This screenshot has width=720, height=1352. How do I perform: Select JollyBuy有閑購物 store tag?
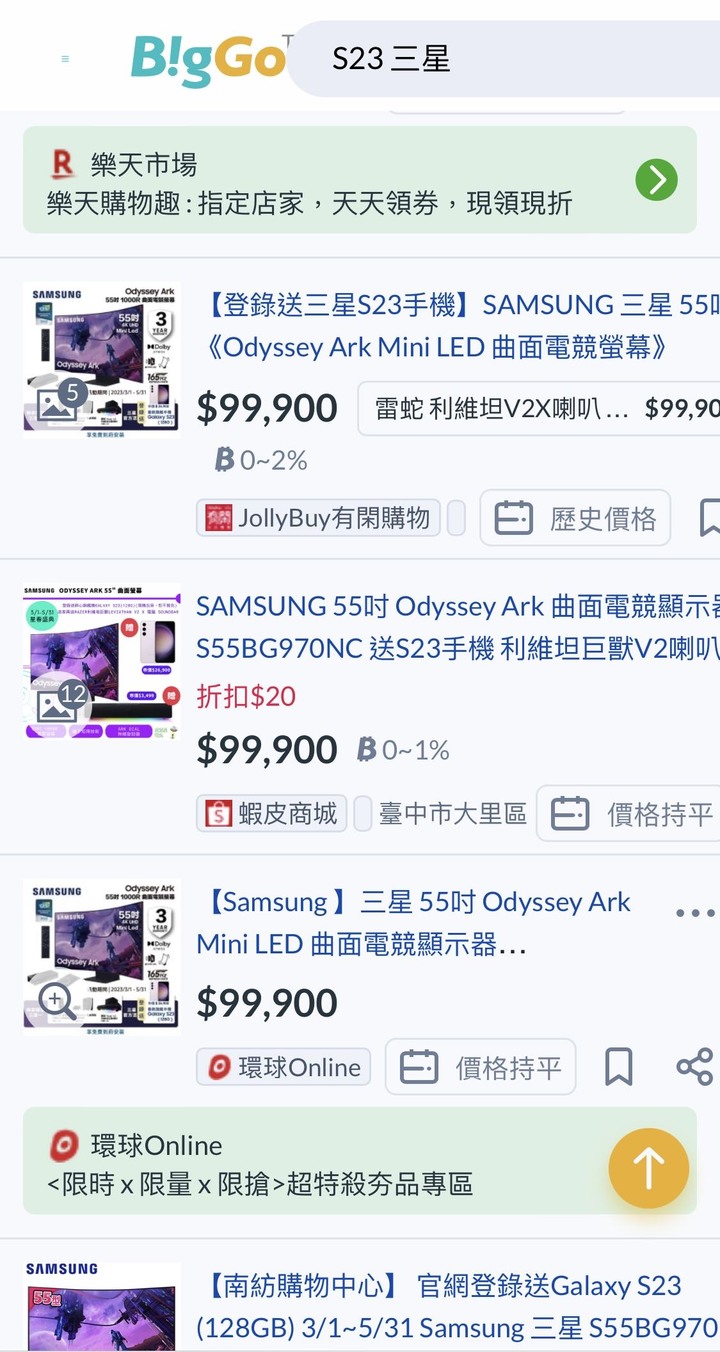tap(319, 518)
